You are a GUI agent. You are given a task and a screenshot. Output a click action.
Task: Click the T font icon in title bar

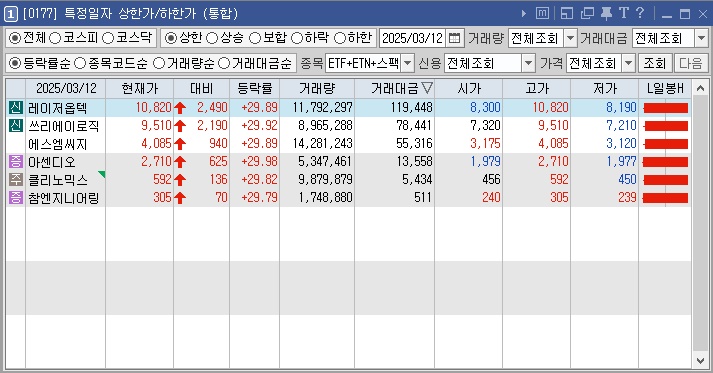[623, 13]
